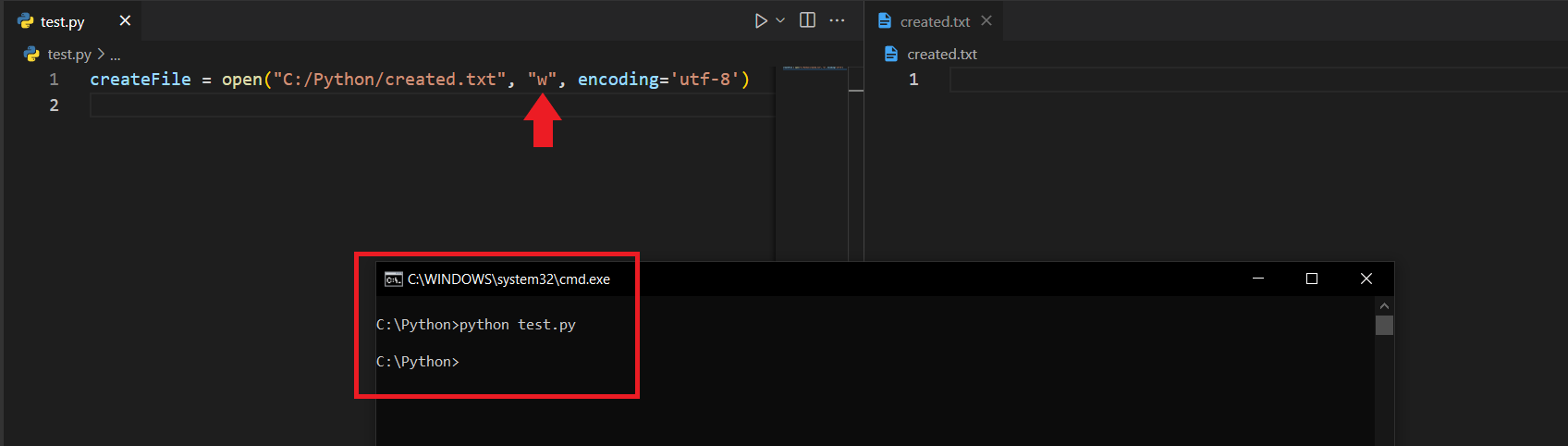The height and width of the screenshot is (446, 1568).
Task: Click the "w" mode string in code
Action: pos(542,80)
